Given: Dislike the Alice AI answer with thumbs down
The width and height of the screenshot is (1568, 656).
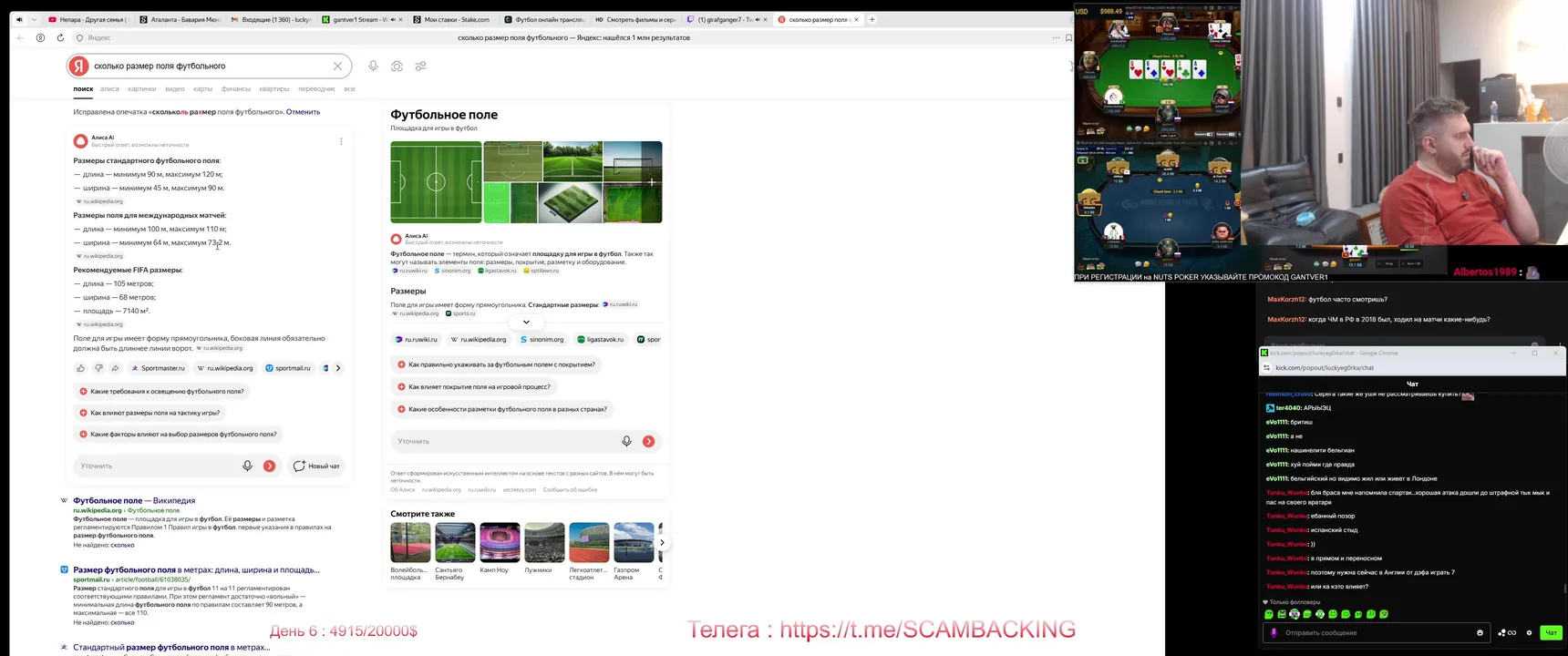Looking at the screenshot, I should 98,368.
